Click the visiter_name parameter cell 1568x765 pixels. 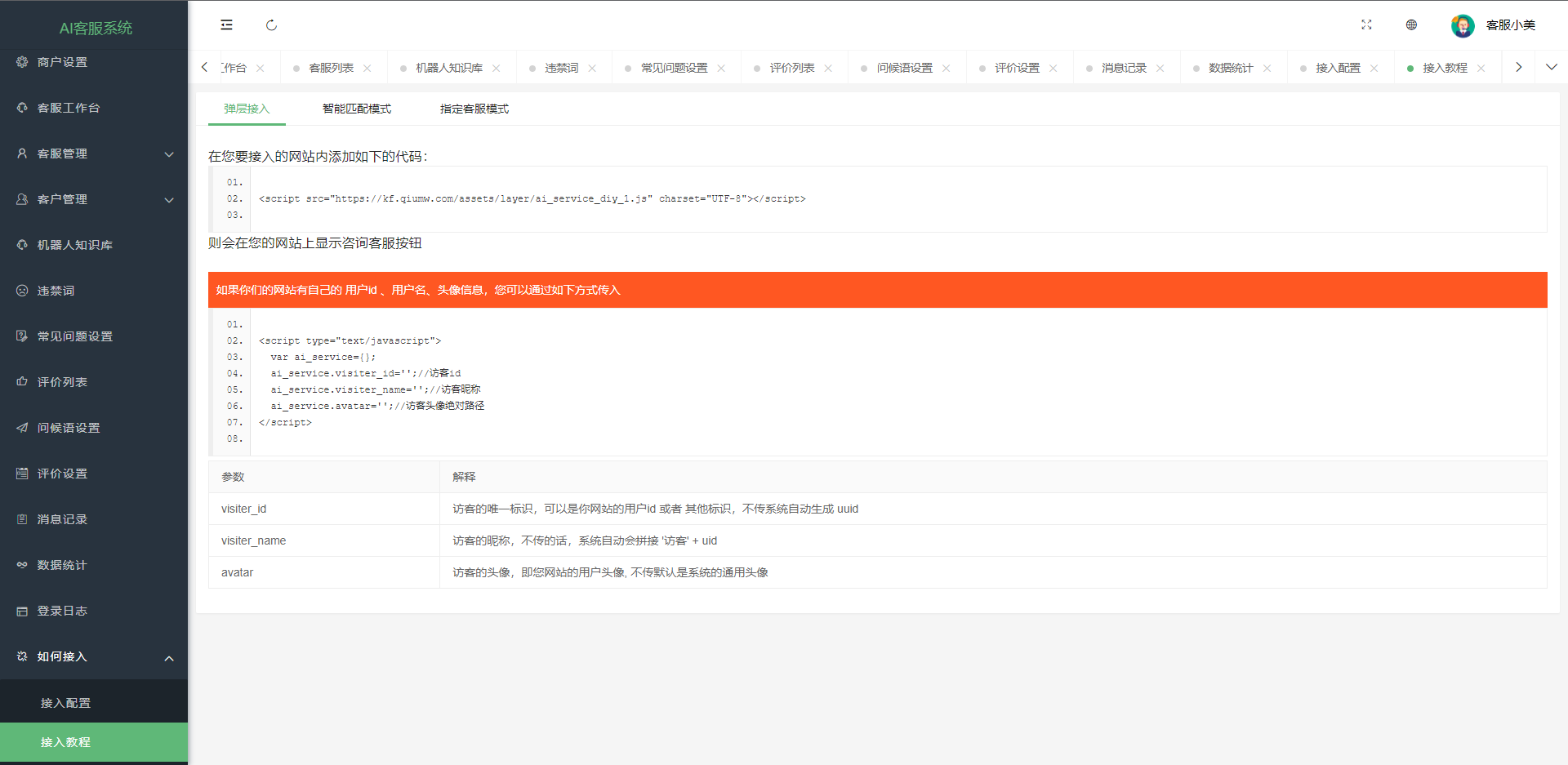tap(324, 540)
